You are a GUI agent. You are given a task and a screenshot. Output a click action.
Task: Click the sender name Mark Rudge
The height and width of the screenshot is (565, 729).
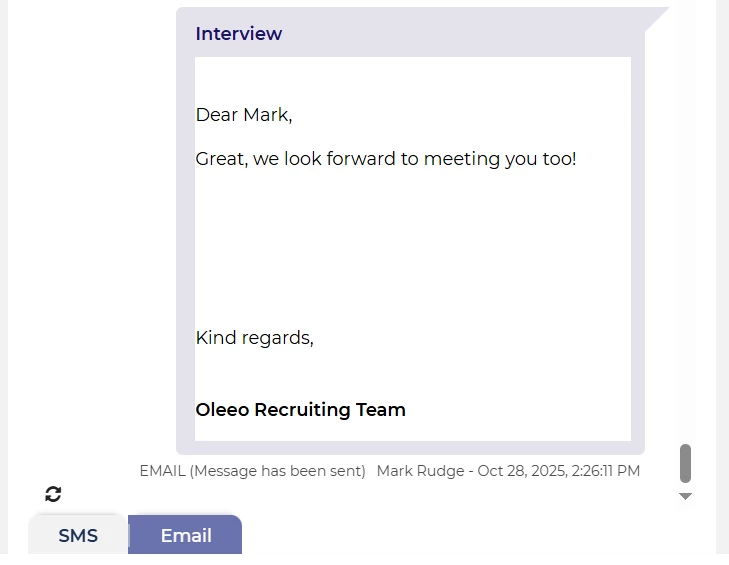coord(420,471)
